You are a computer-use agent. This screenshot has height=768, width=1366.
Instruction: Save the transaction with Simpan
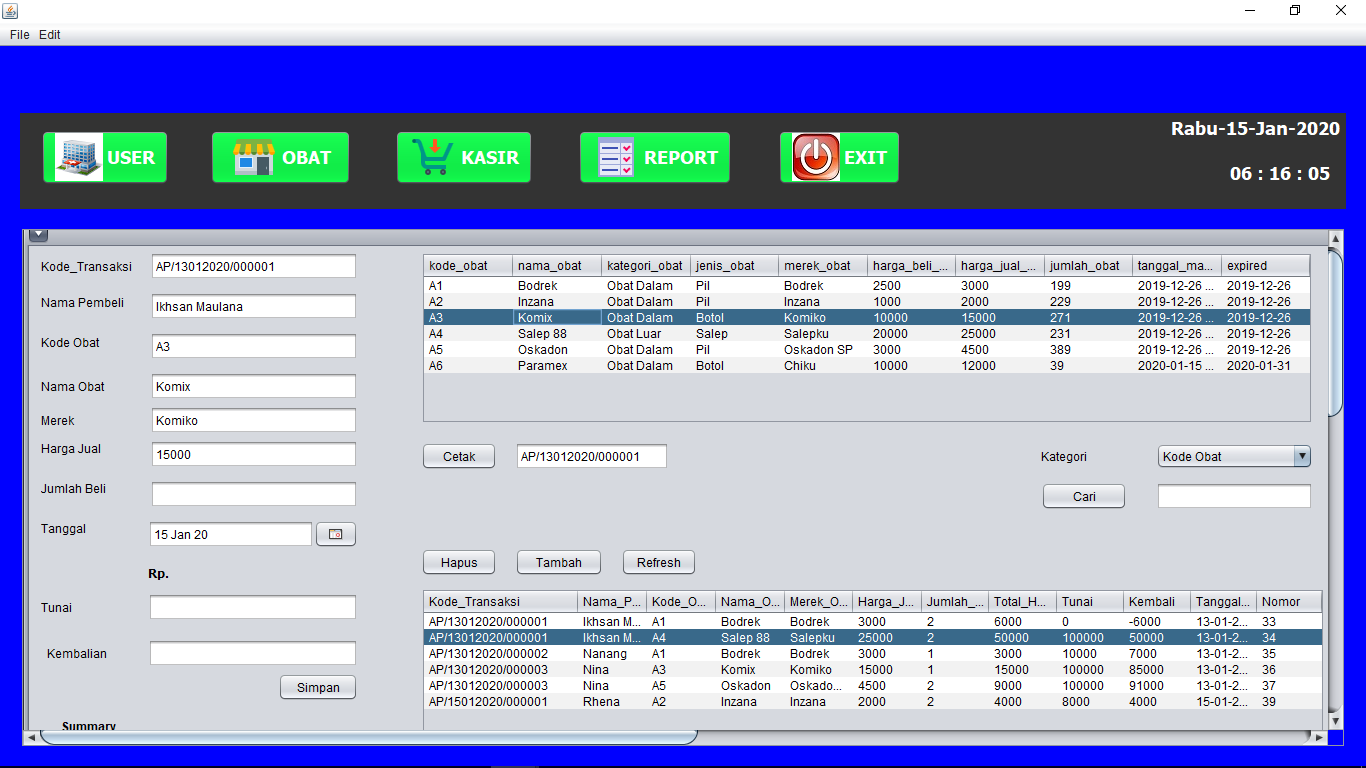tap(317, 687)
